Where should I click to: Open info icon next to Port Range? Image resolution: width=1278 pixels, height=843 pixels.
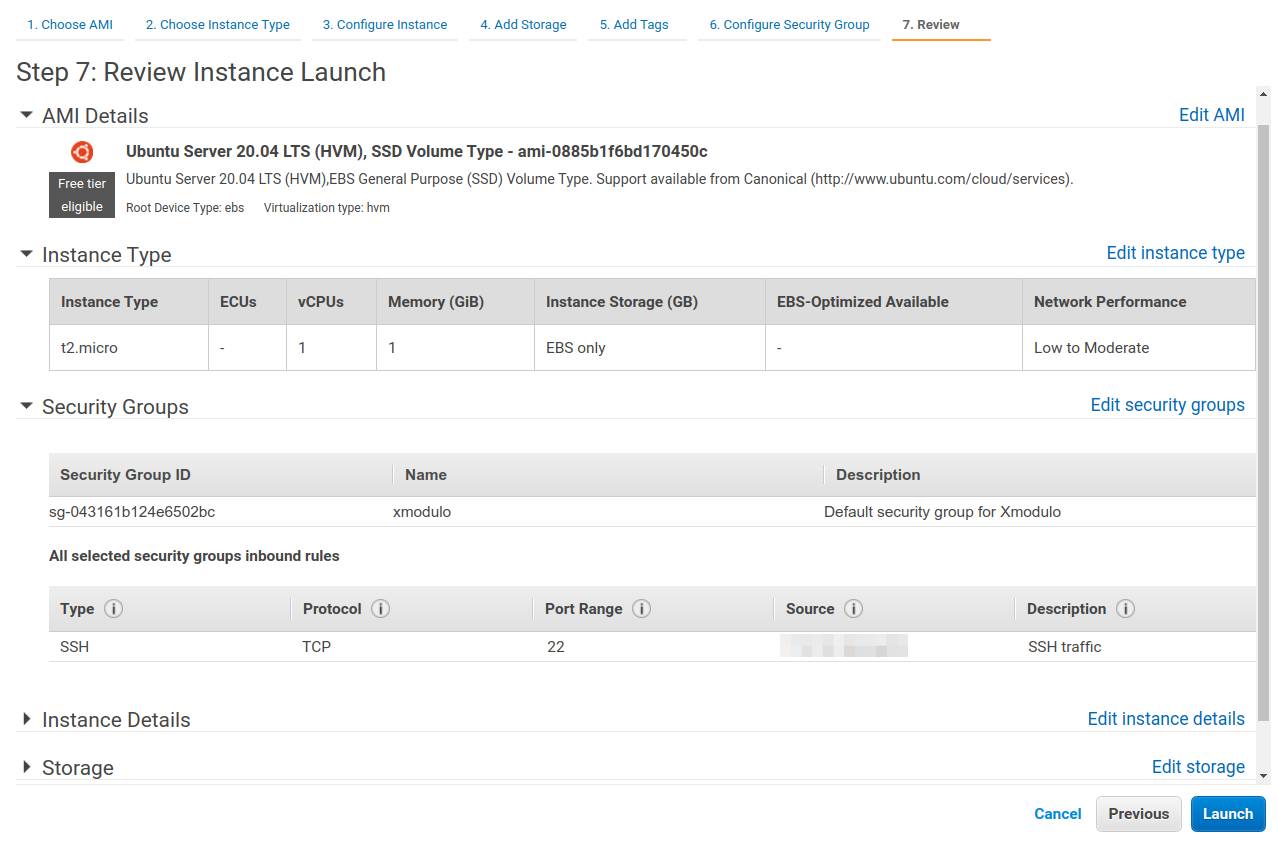tap(641, 608)
